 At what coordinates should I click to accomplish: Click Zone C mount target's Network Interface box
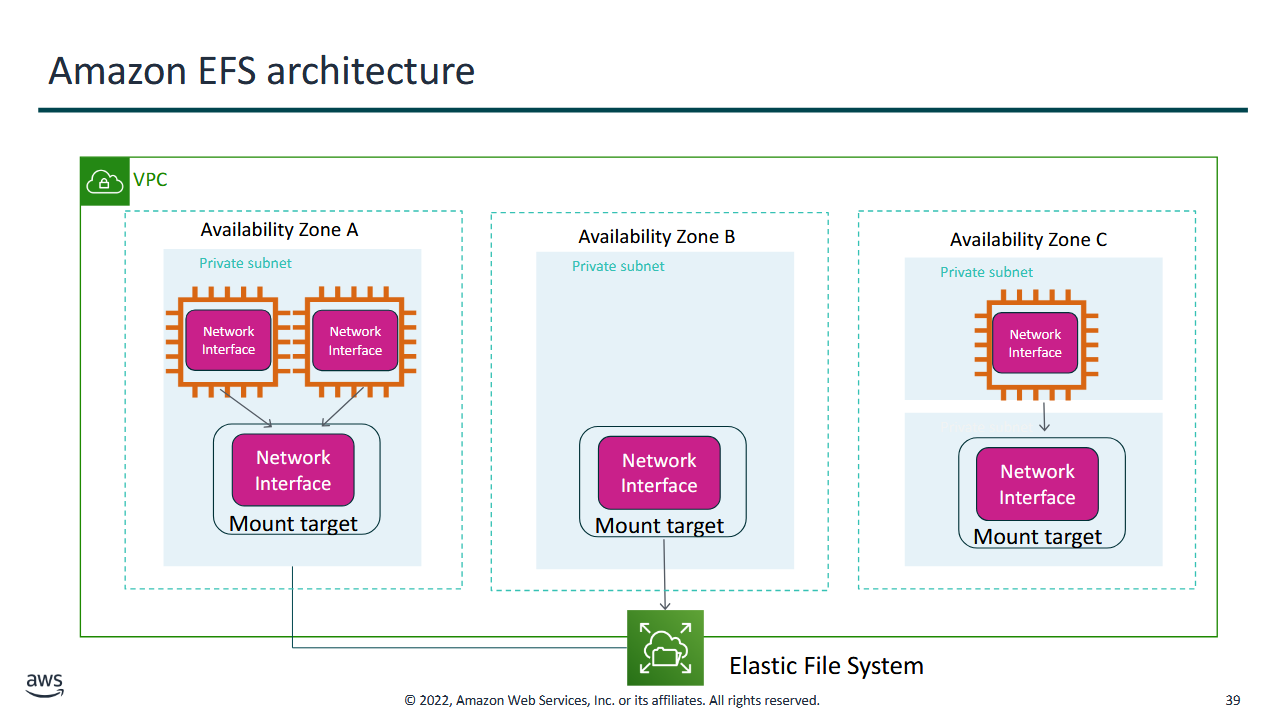tap(1037, 484)
